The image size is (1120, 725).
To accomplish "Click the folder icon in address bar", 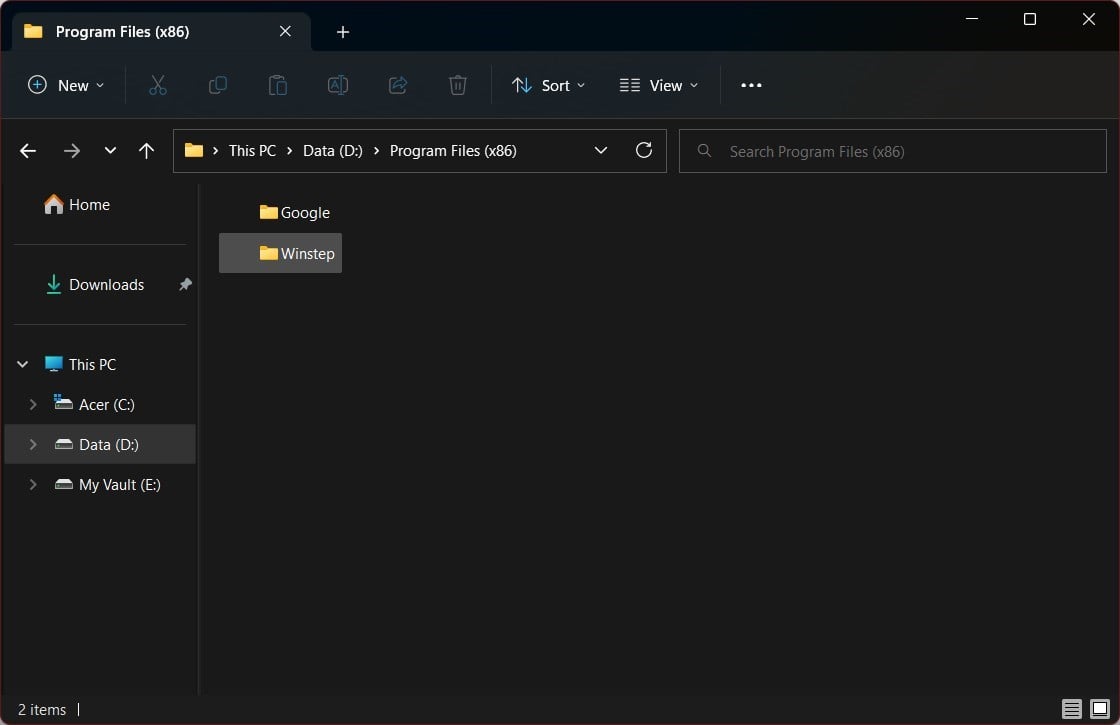I will (x=194, y=150).
